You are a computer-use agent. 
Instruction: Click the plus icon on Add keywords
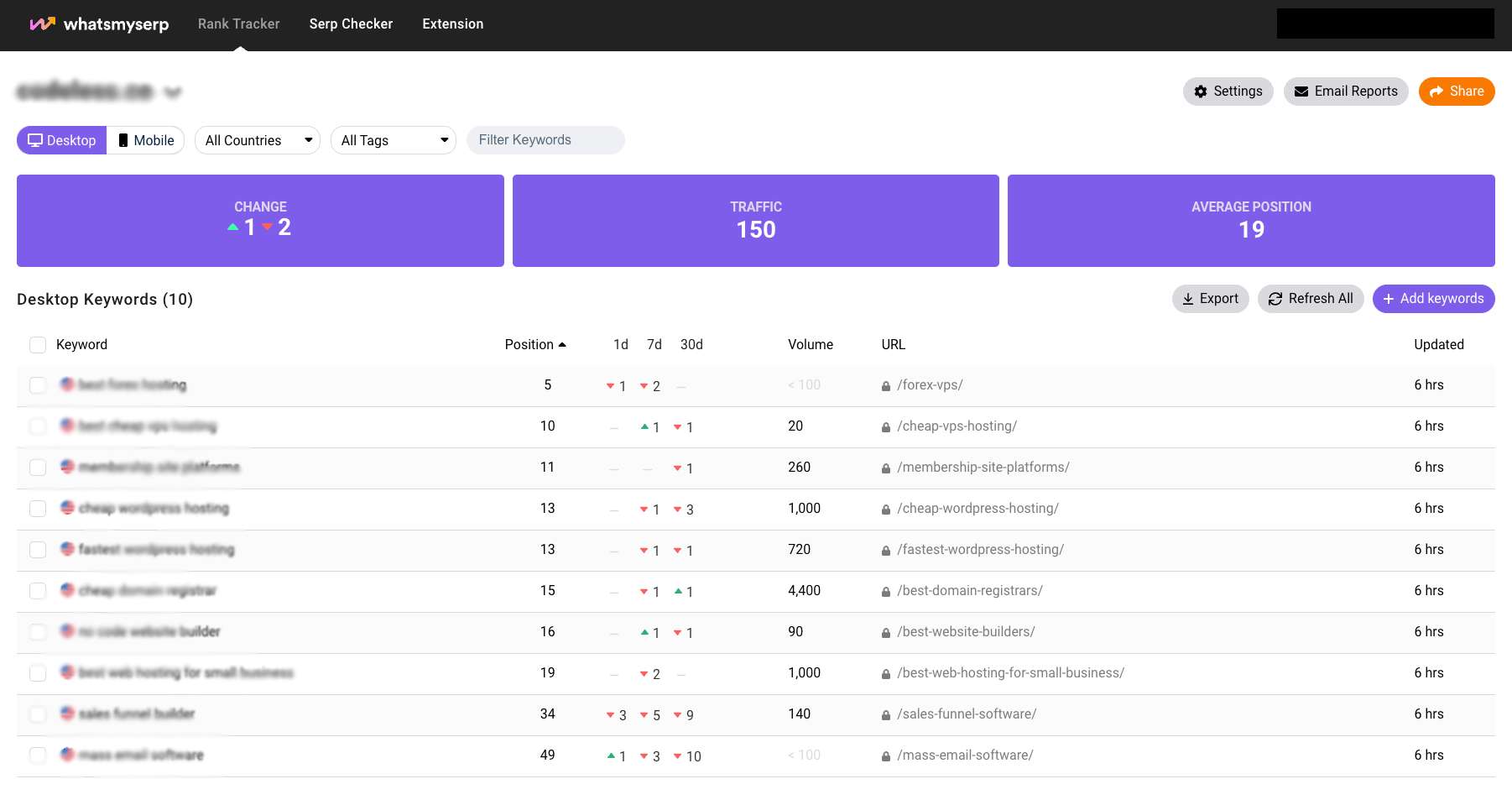pyautogui.click(x=1389, y=298)
